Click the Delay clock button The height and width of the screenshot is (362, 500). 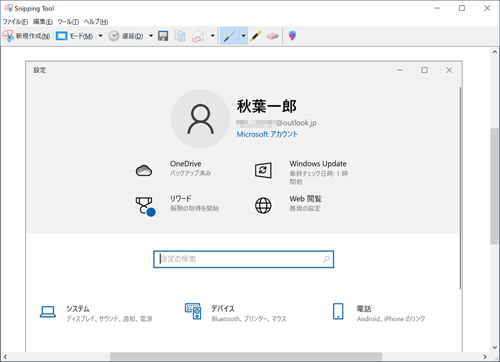[126, 36]
